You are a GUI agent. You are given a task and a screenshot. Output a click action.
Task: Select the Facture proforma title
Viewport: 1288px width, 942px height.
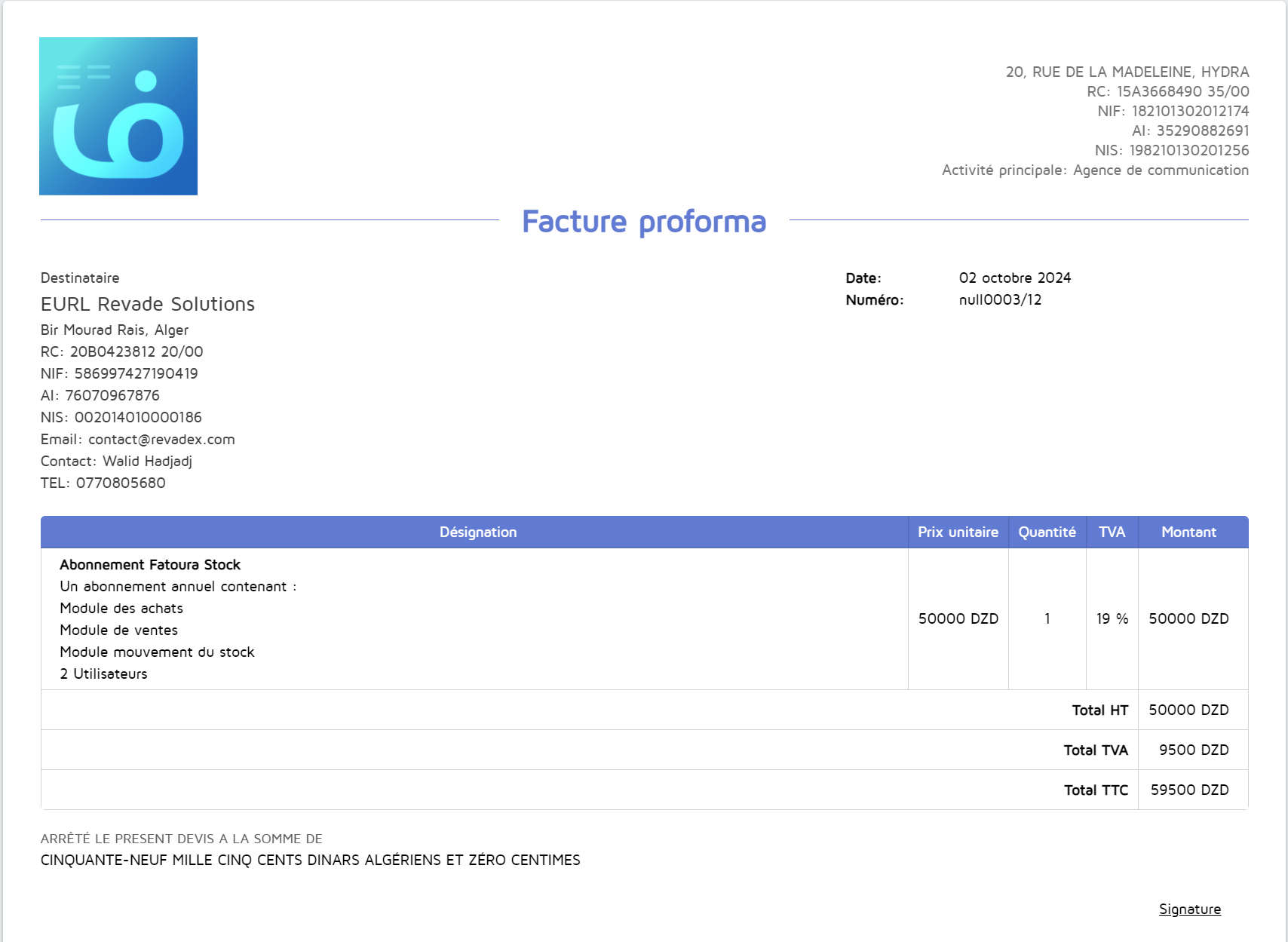coord(644,221)
